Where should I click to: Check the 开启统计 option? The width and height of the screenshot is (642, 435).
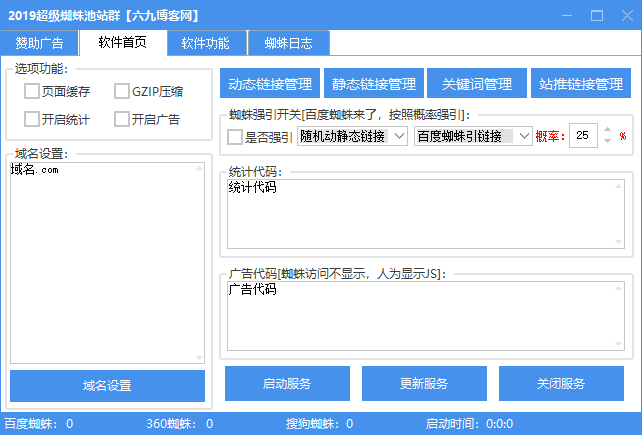point(32,119)
